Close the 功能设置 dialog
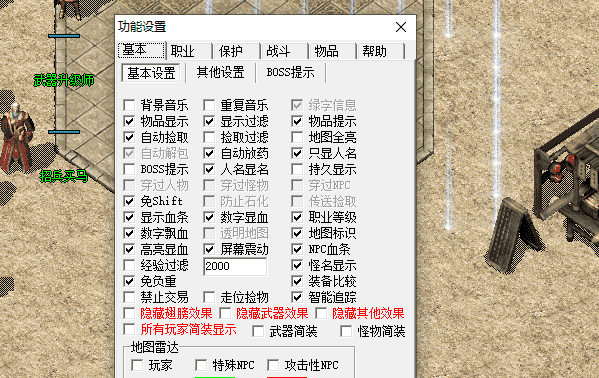Viewport: 599px width, 378px height. coord(401,27)
